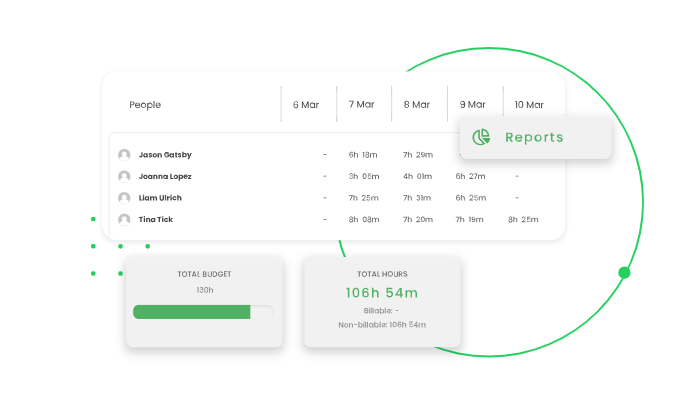Screen dimensions: 696x394
Task: Click the Reports pie chart icon
Action: coord(481,137)
